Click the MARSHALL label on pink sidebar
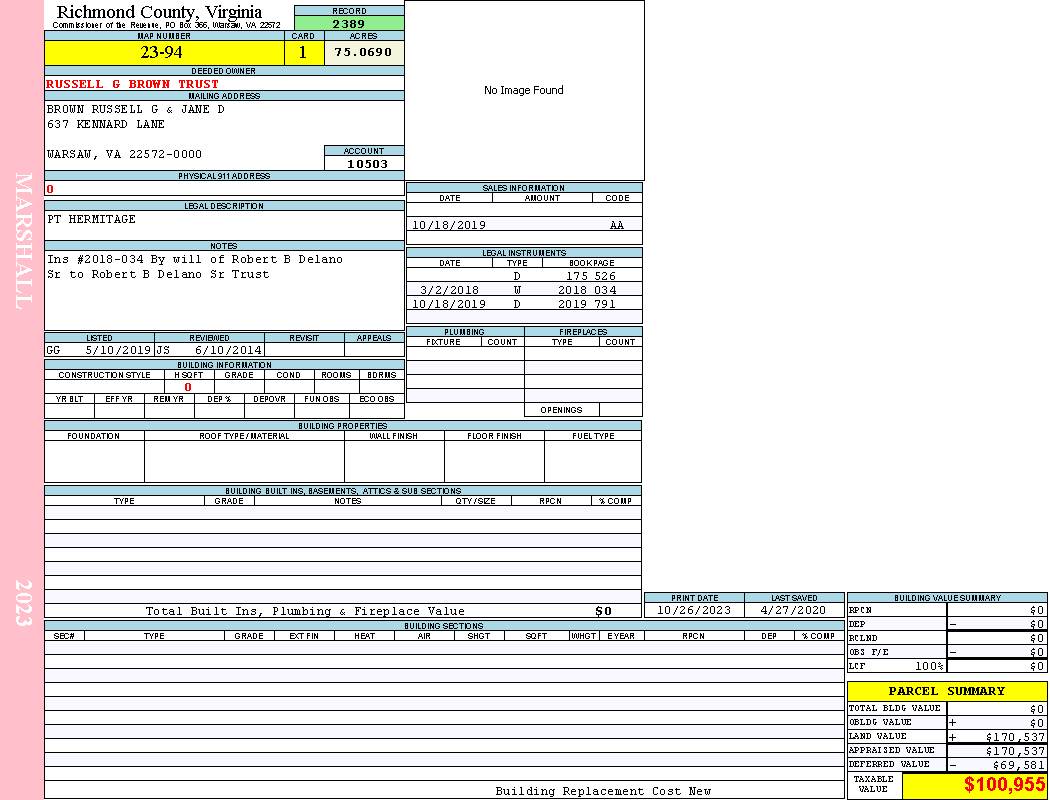1050x800 pixels. 24,240
